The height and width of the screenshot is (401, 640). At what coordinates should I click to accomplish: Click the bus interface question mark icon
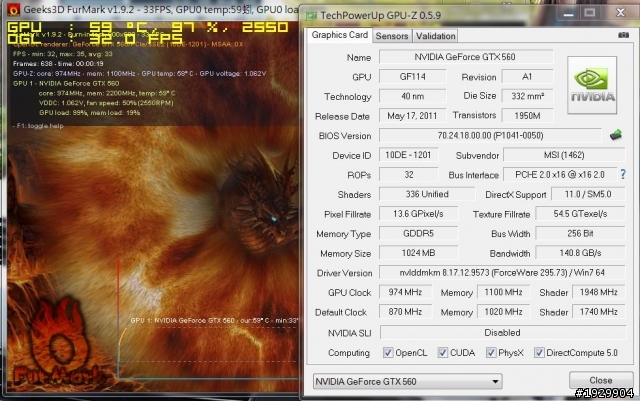(623, 174)
